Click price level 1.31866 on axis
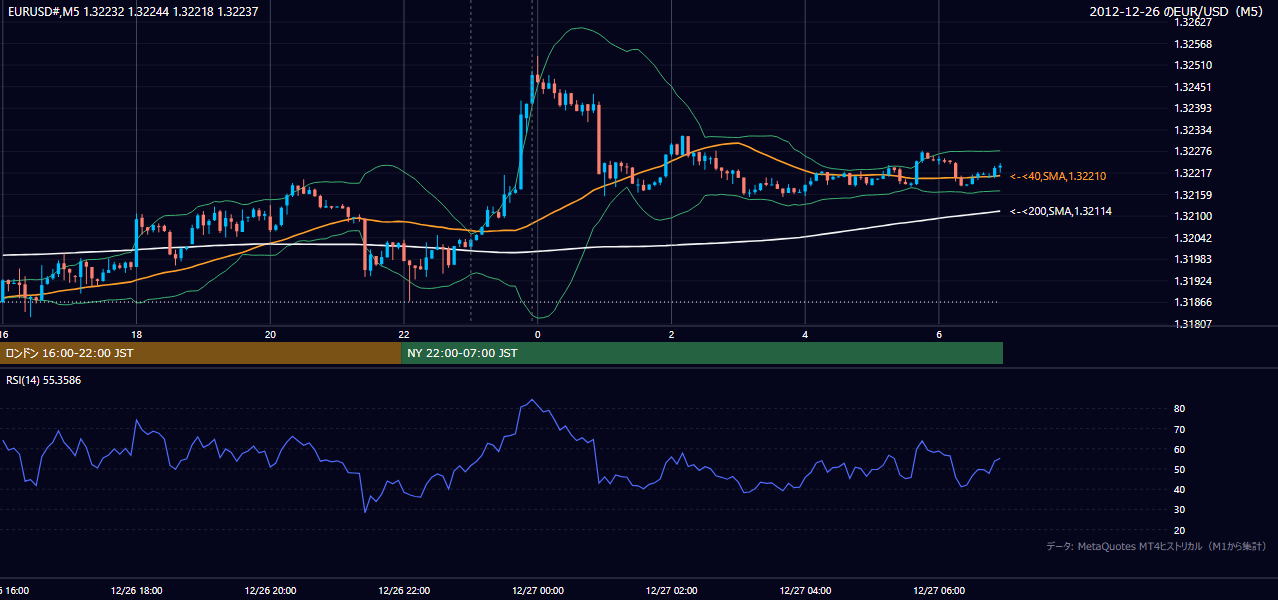 [1191, 302]
